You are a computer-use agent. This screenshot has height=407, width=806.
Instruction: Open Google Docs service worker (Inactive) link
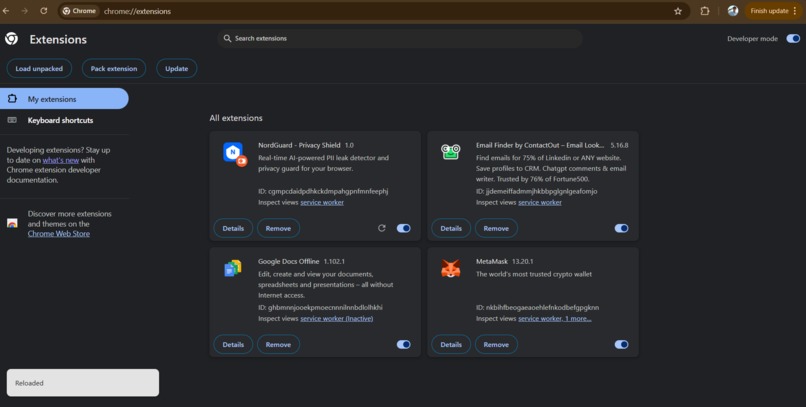point(337,319)
